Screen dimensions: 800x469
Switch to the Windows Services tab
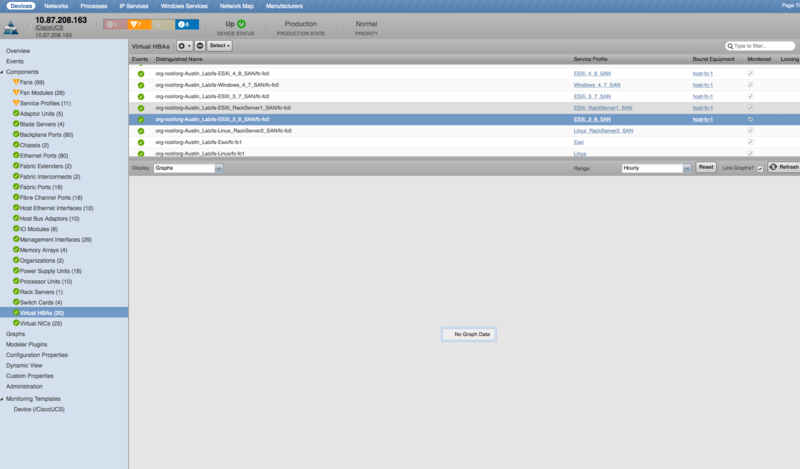pyautogui.click(x=184, y=6)
